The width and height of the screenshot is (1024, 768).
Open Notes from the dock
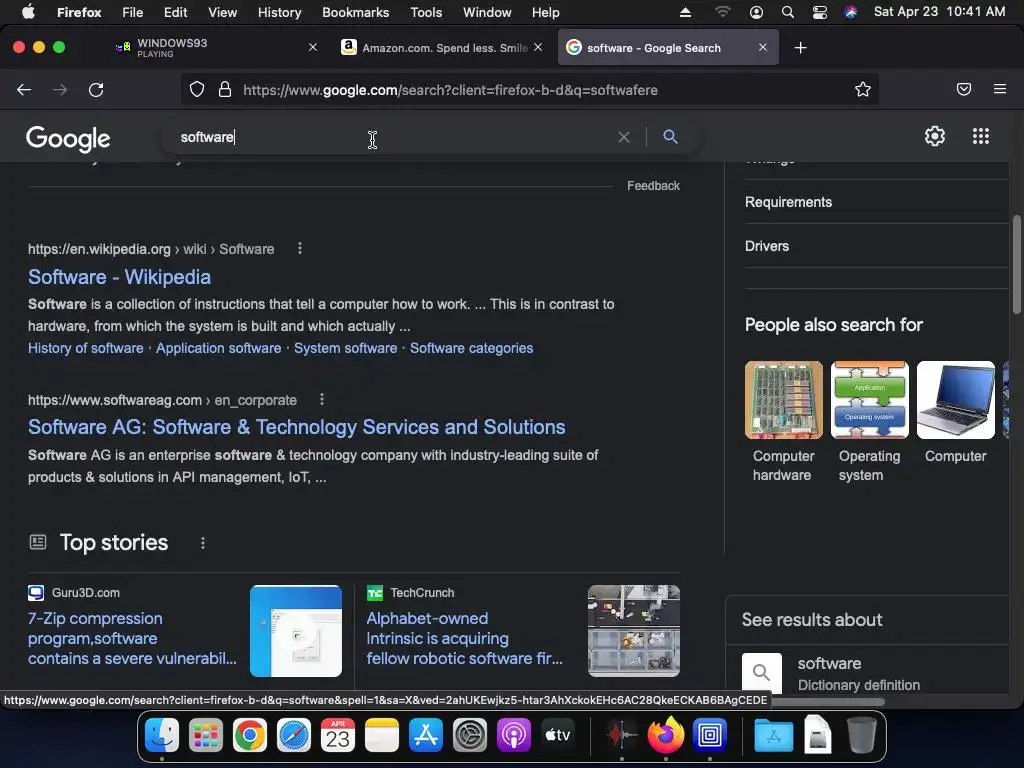tap(382, 735)
